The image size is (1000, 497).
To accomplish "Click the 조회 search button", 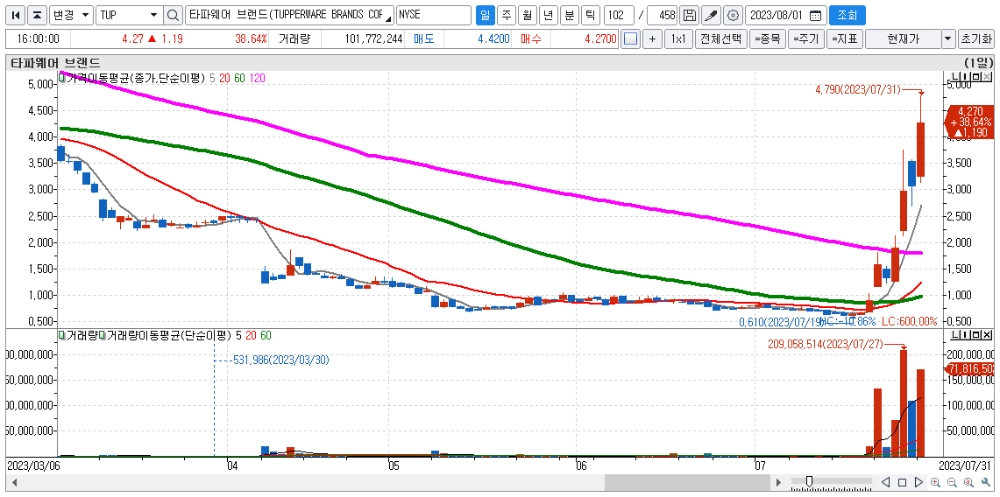I will (848, 15).
